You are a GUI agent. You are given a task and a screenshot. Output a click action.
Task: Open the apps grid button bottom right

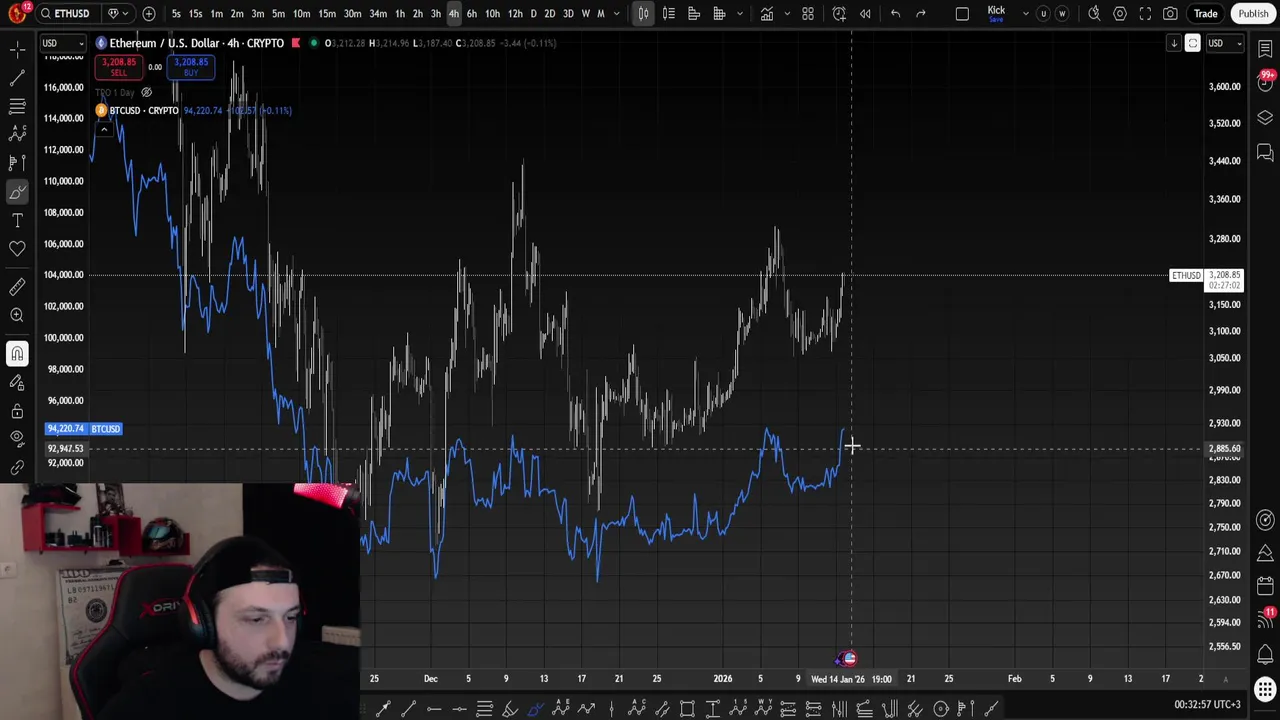[x=1265, y=690]
